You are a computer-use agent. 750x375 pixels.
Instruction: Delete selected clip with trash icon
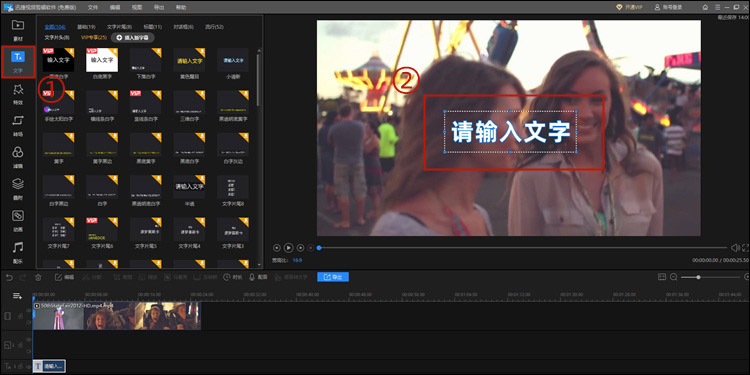coord(38,277)
